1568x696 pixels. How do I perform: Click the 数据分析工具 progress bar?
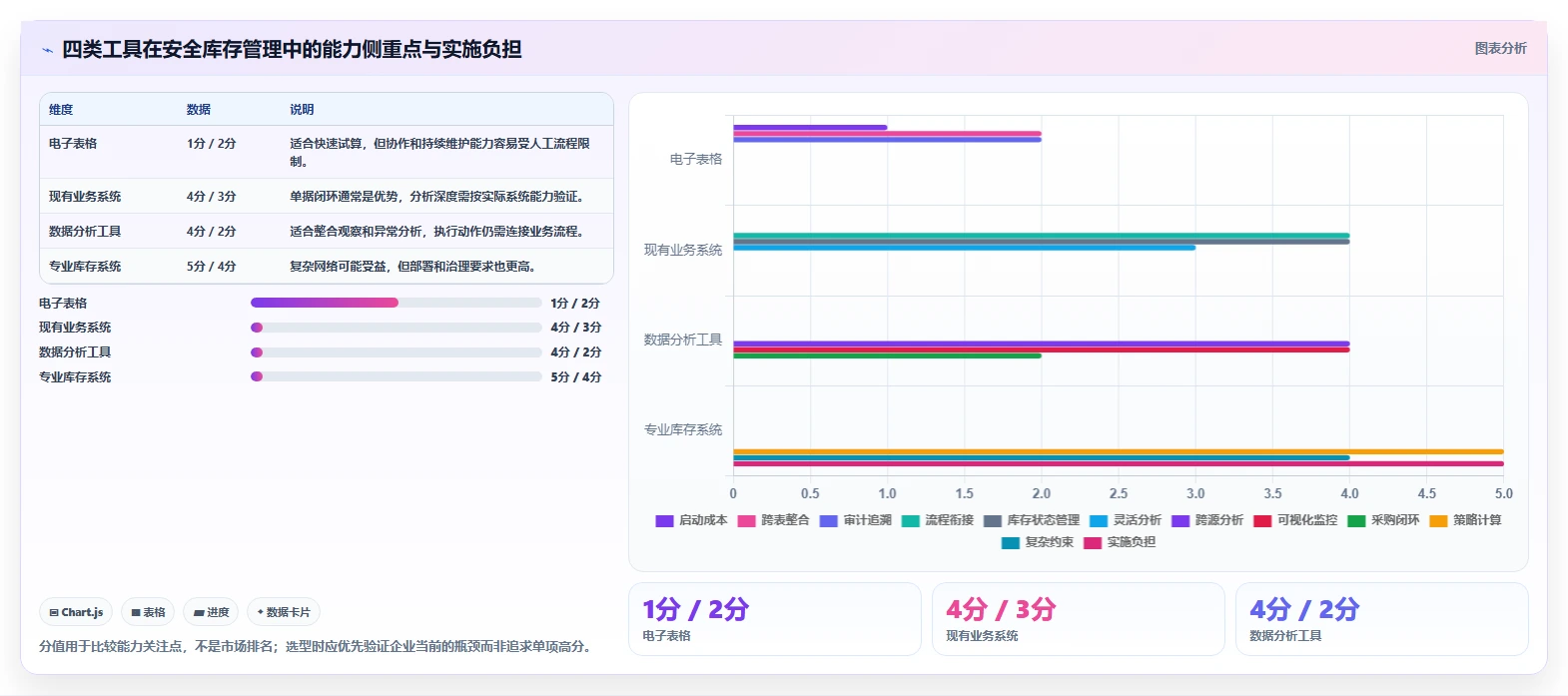395,352
